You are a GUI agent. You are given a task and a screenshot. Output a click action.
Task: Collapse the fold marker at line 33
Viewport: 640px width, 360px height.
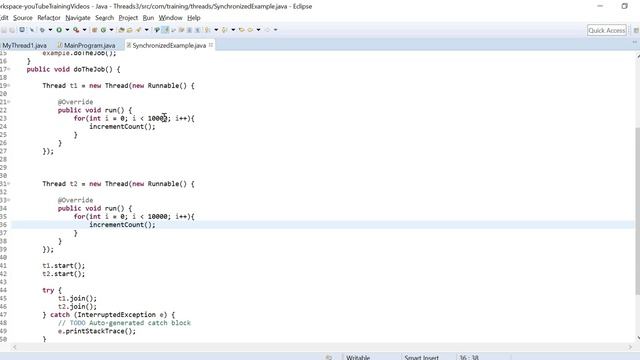tap(9, 200)
